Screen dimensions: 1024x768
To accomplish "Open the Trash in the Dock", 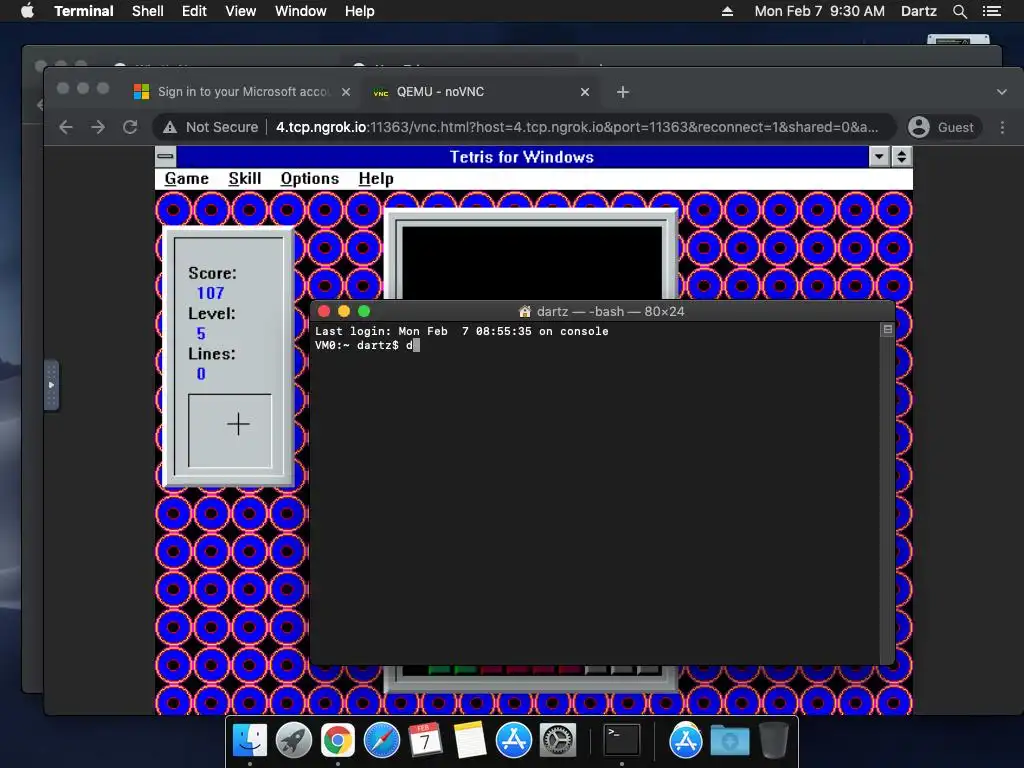I will tap(774, 741).
